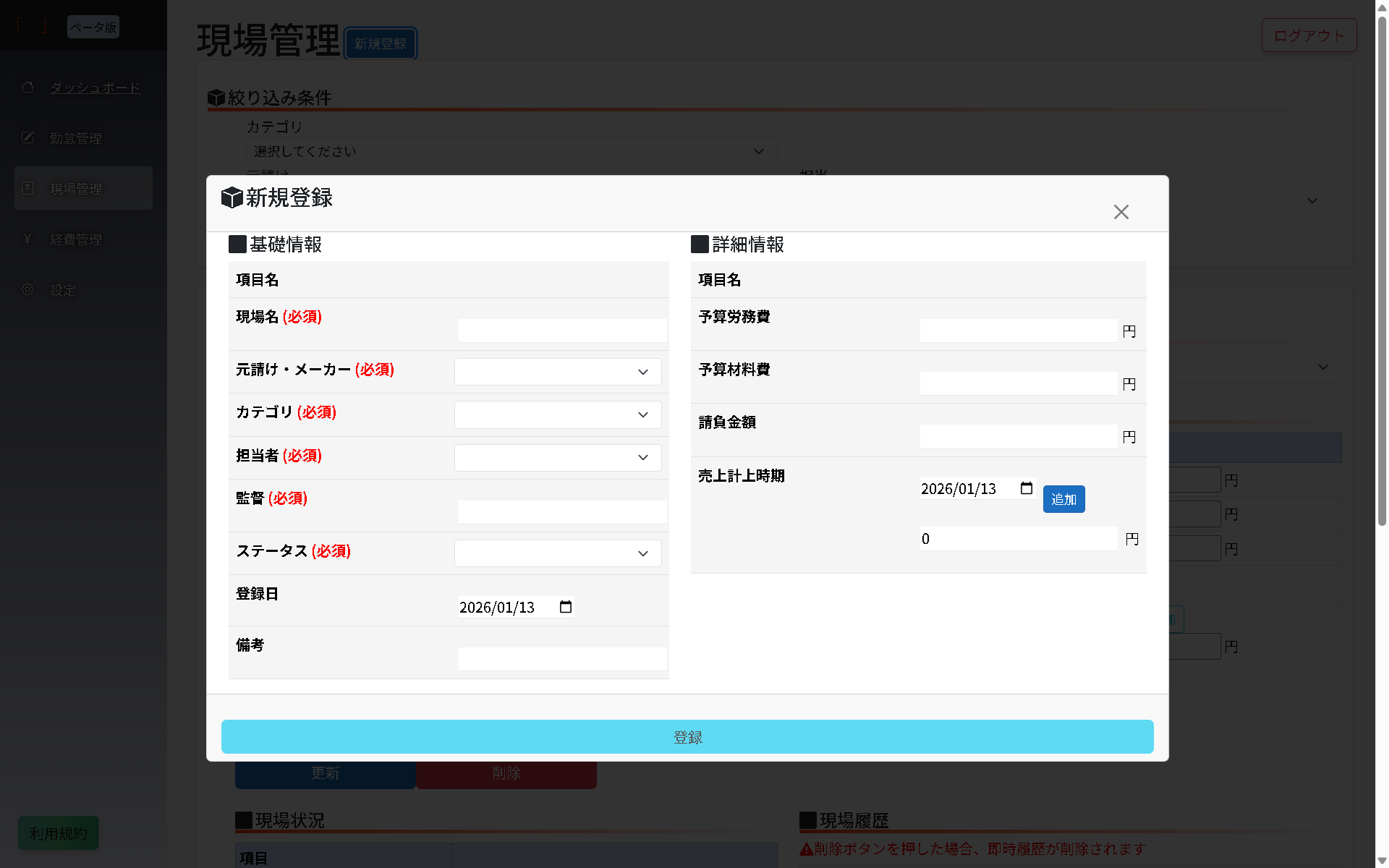Select ダッシュボード from the sidebar
This screenshot has width=1389, height=868.
pyautogui.click(x=95, y=87)
